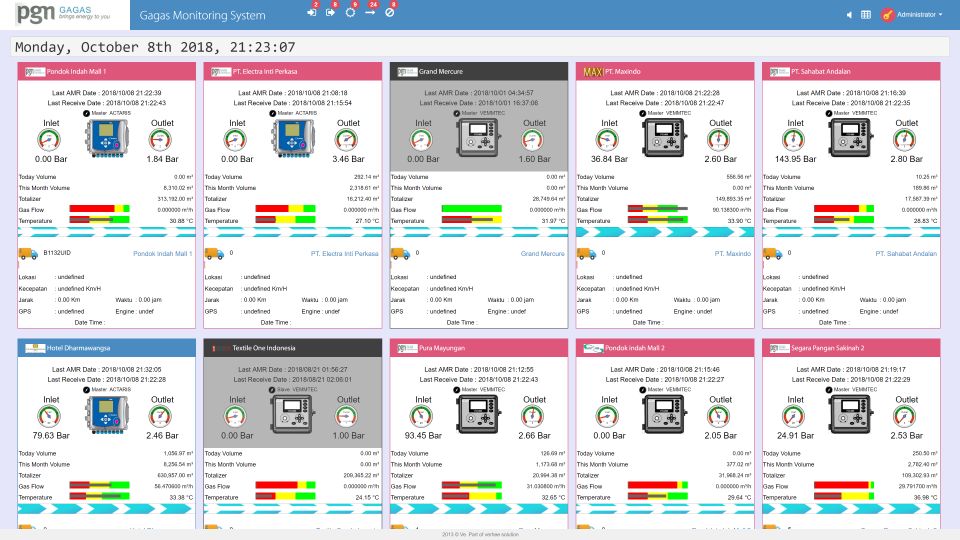
Task: Click the Grand Mercure panel header
Action: click(479, 72)
